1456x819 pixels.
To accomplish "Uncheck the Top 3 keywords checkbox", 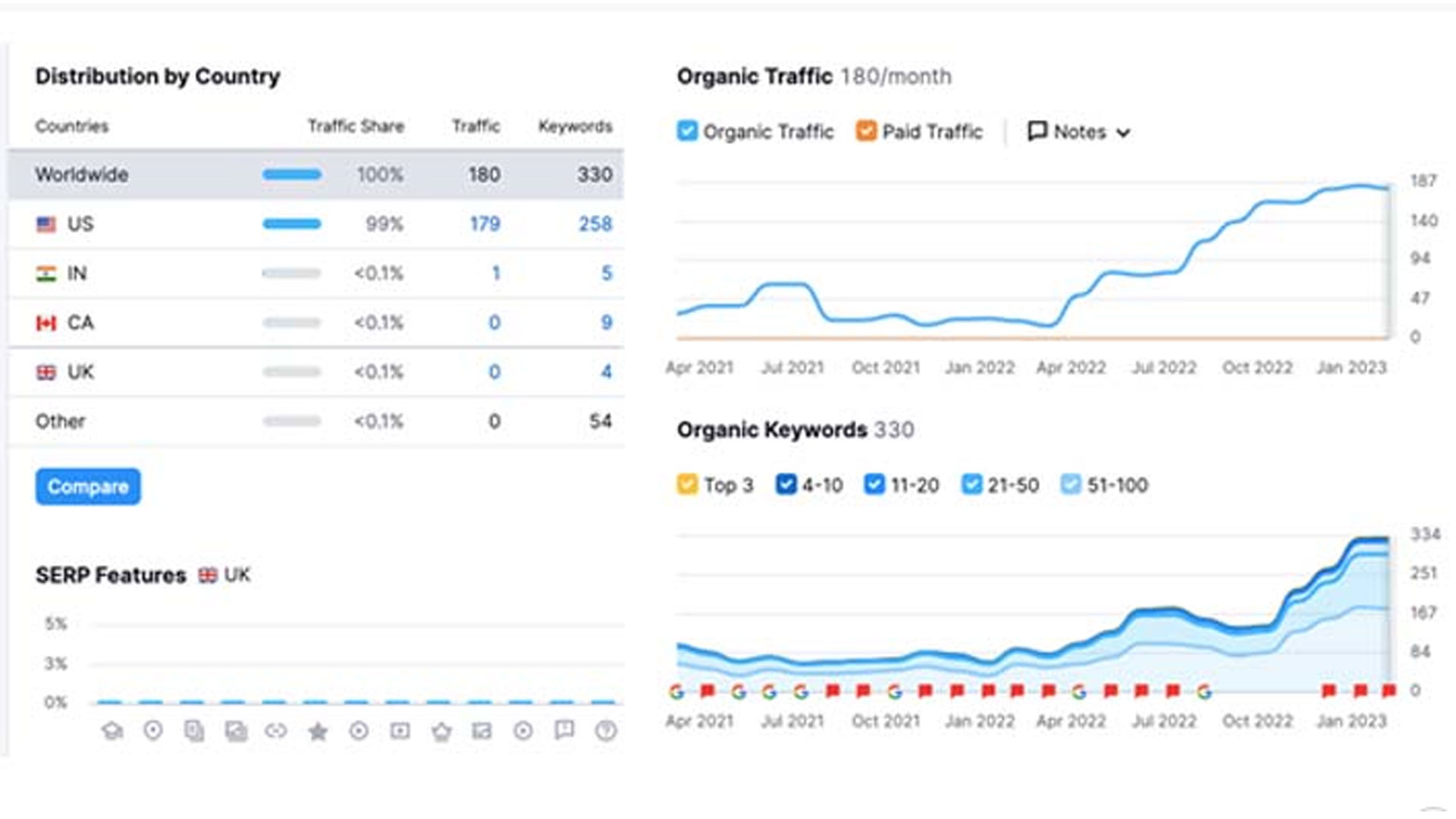I will (x=687, y=485).
